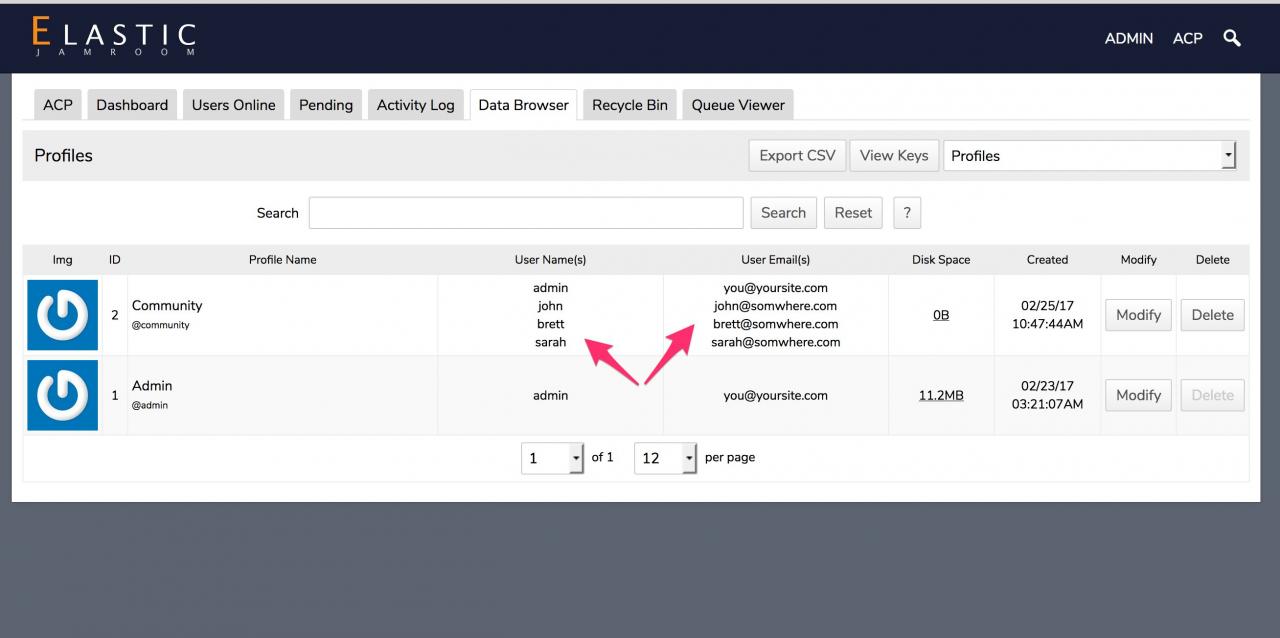Click email john@somwhere.com
Image resolution: width=1280 pixels, height=638 pixels.
pos(775,306)
